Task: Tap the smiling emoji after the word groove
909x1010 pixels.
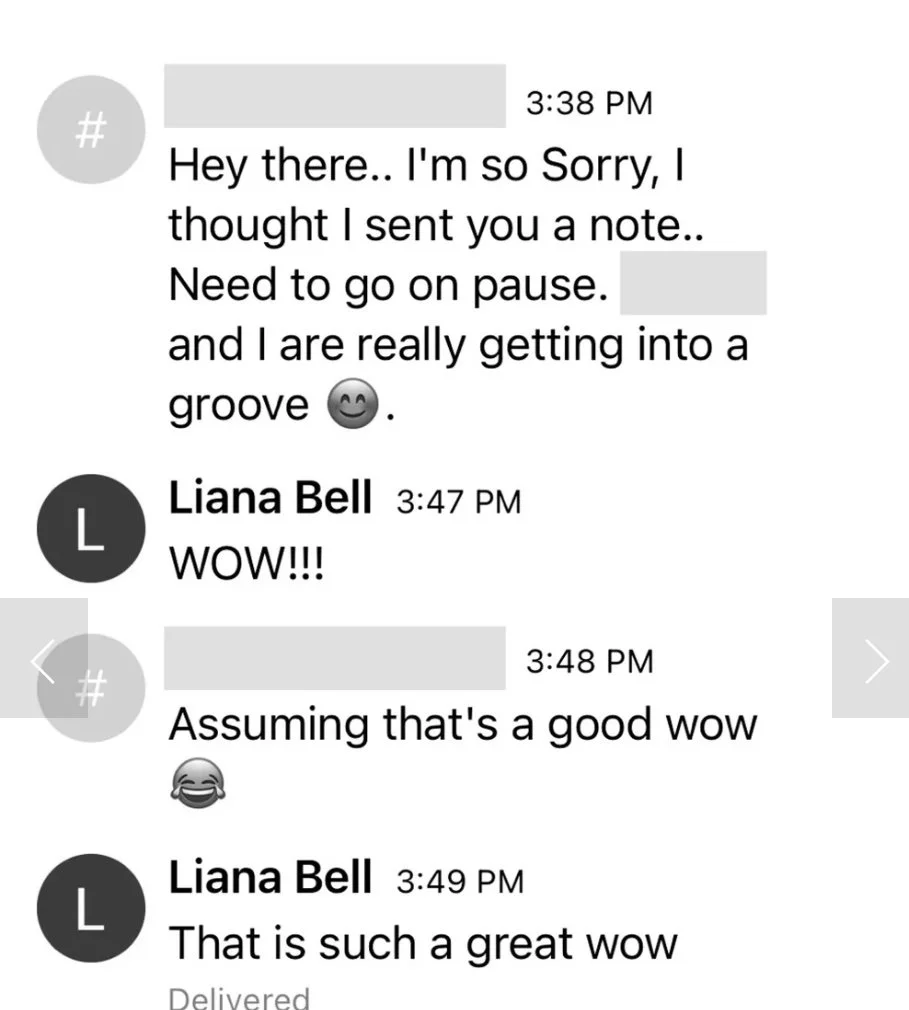Action: pos(352,403)
